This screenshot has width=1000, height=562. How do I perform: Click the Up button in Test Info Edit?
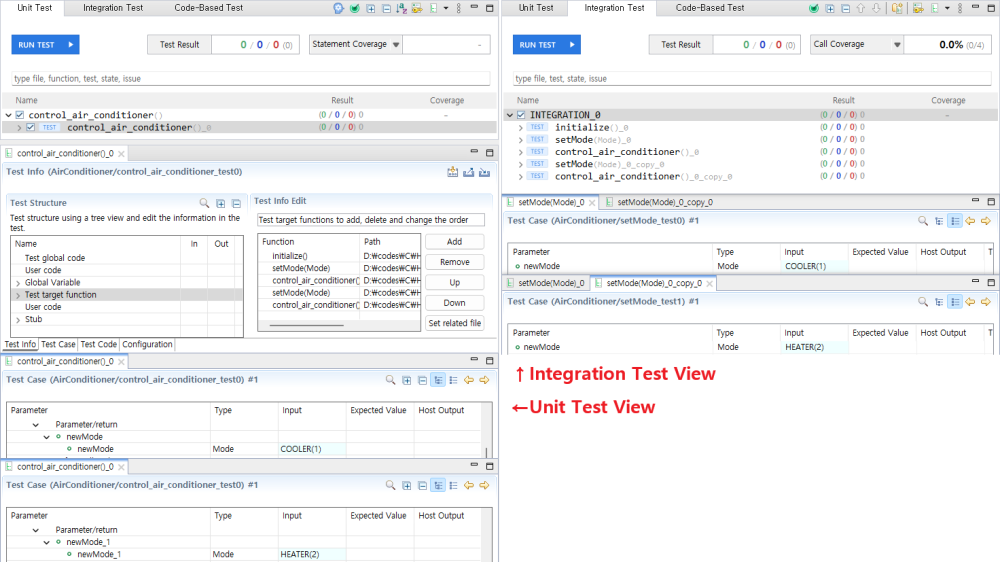click(455, 283)
